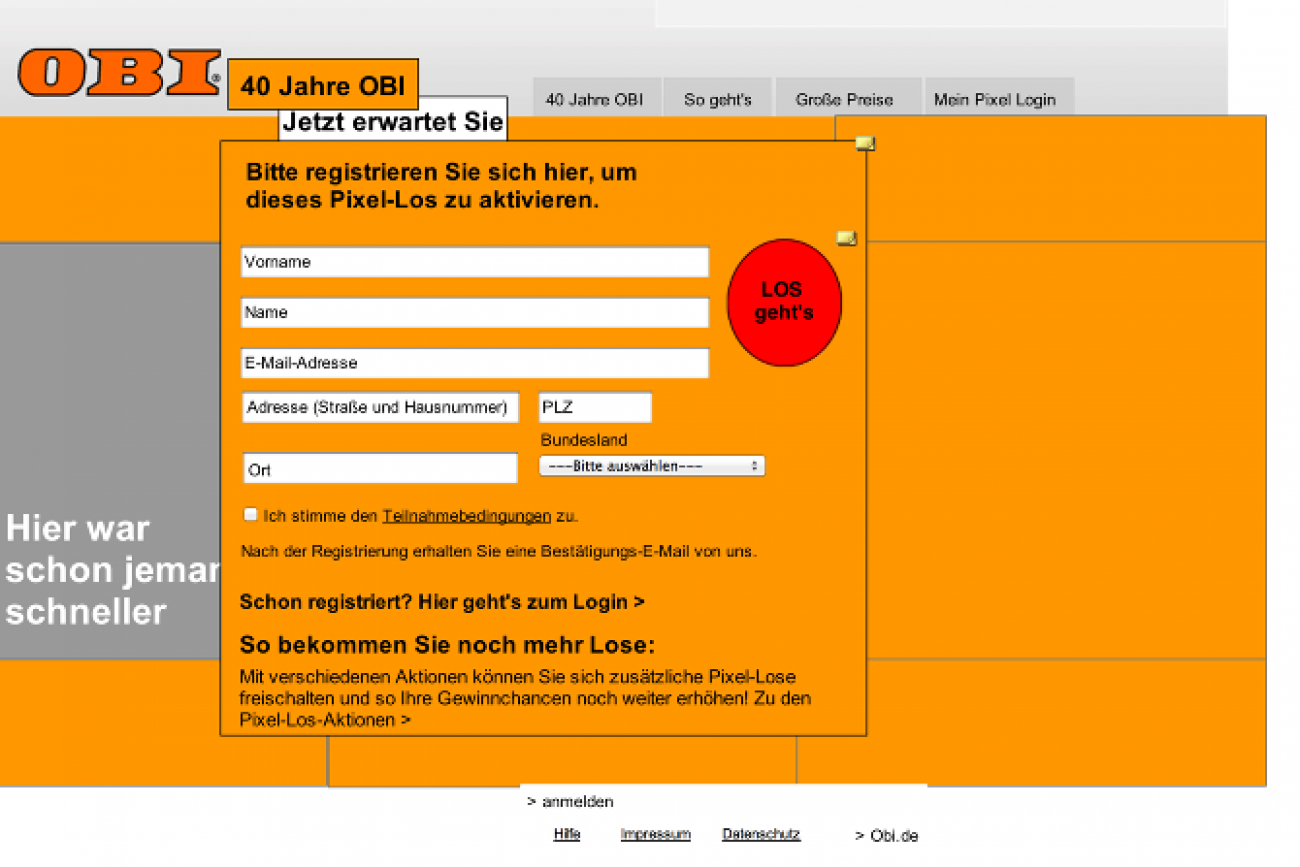The image size is (1300, 867).
Task: Click the Hilfe footer link
Action: [x=566, y=834]
